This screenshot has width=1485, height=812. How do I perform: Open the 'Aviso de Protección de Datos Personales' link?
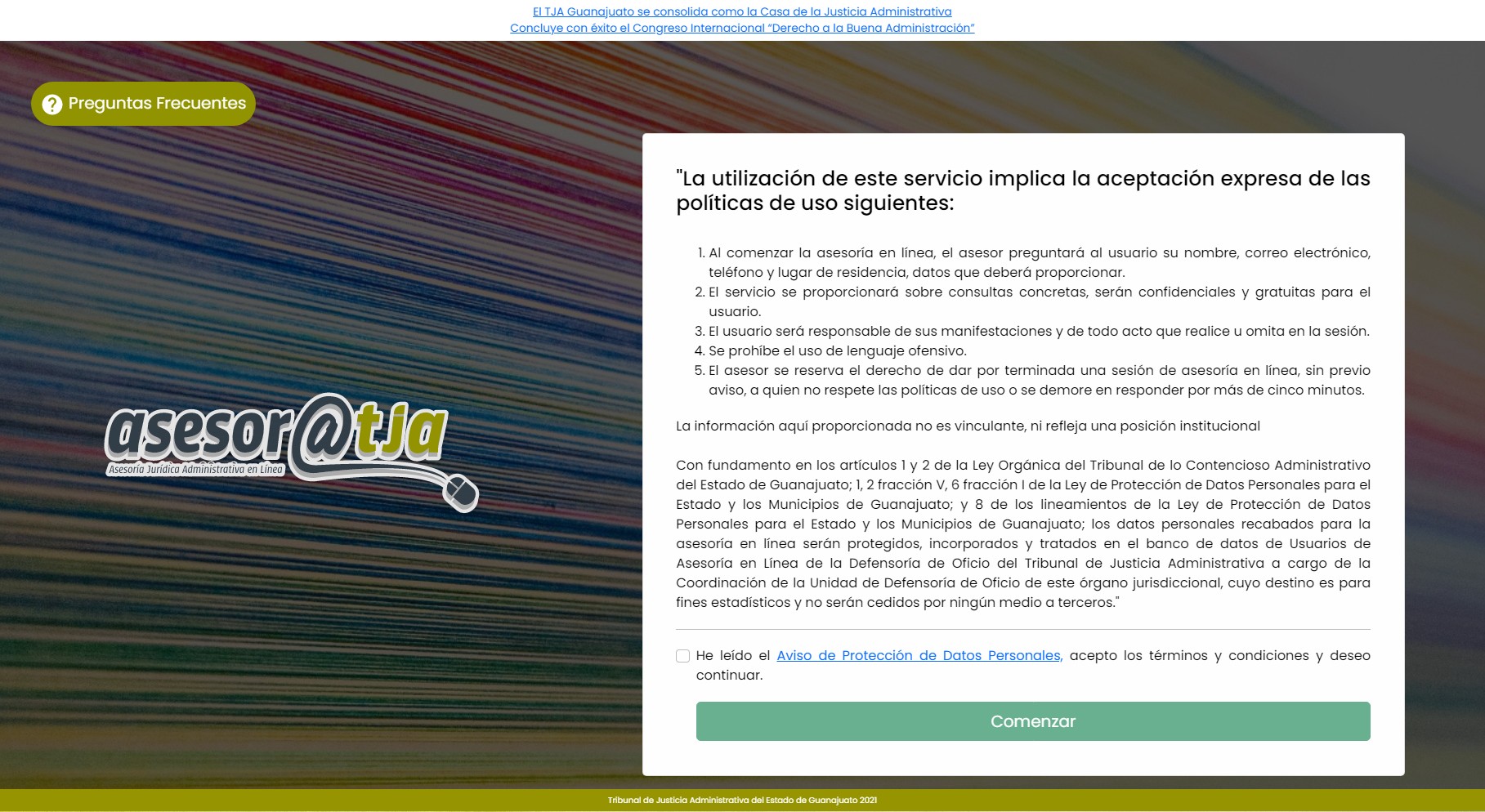tap(919, 656)
